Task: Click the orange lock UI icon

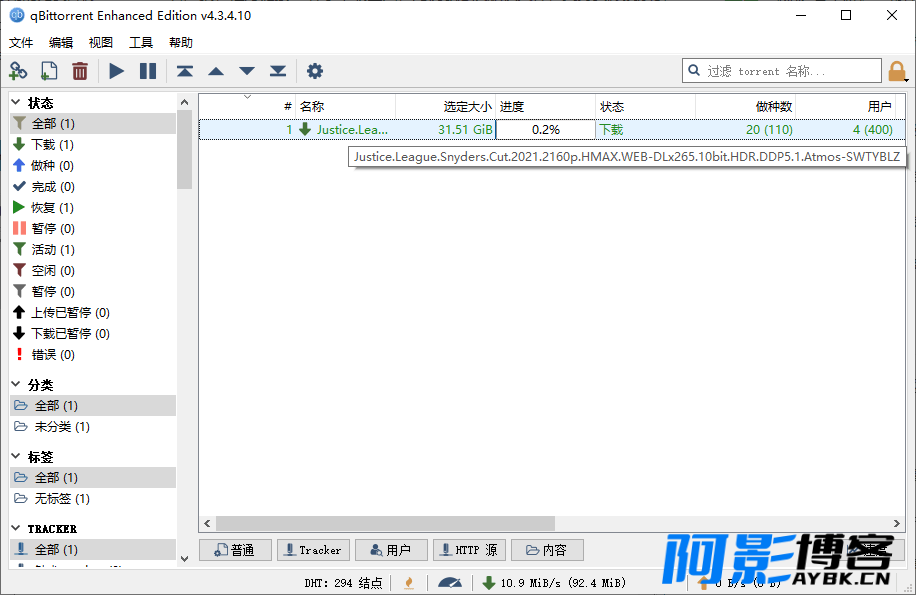Action: (x=897, y=71)
